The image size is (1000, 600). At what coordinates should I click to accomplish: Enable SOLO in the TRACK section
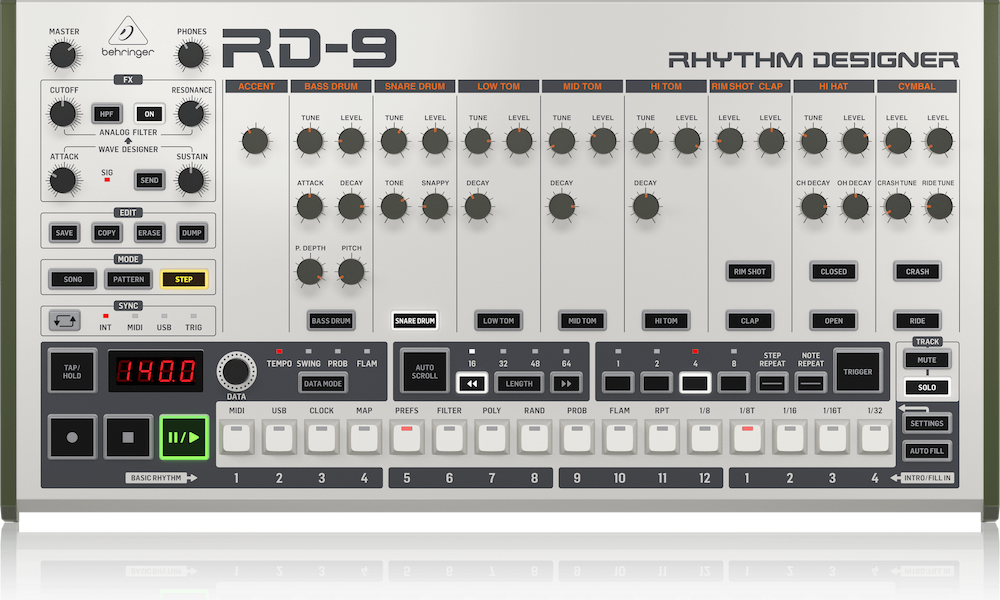(927, 387)
